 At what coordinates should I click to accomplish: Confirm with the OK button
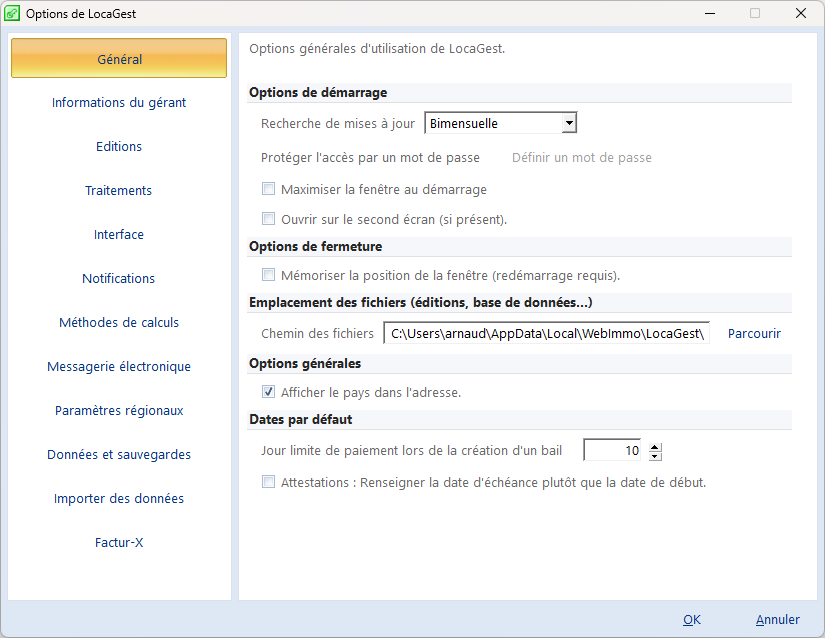(x=692, y=620)
